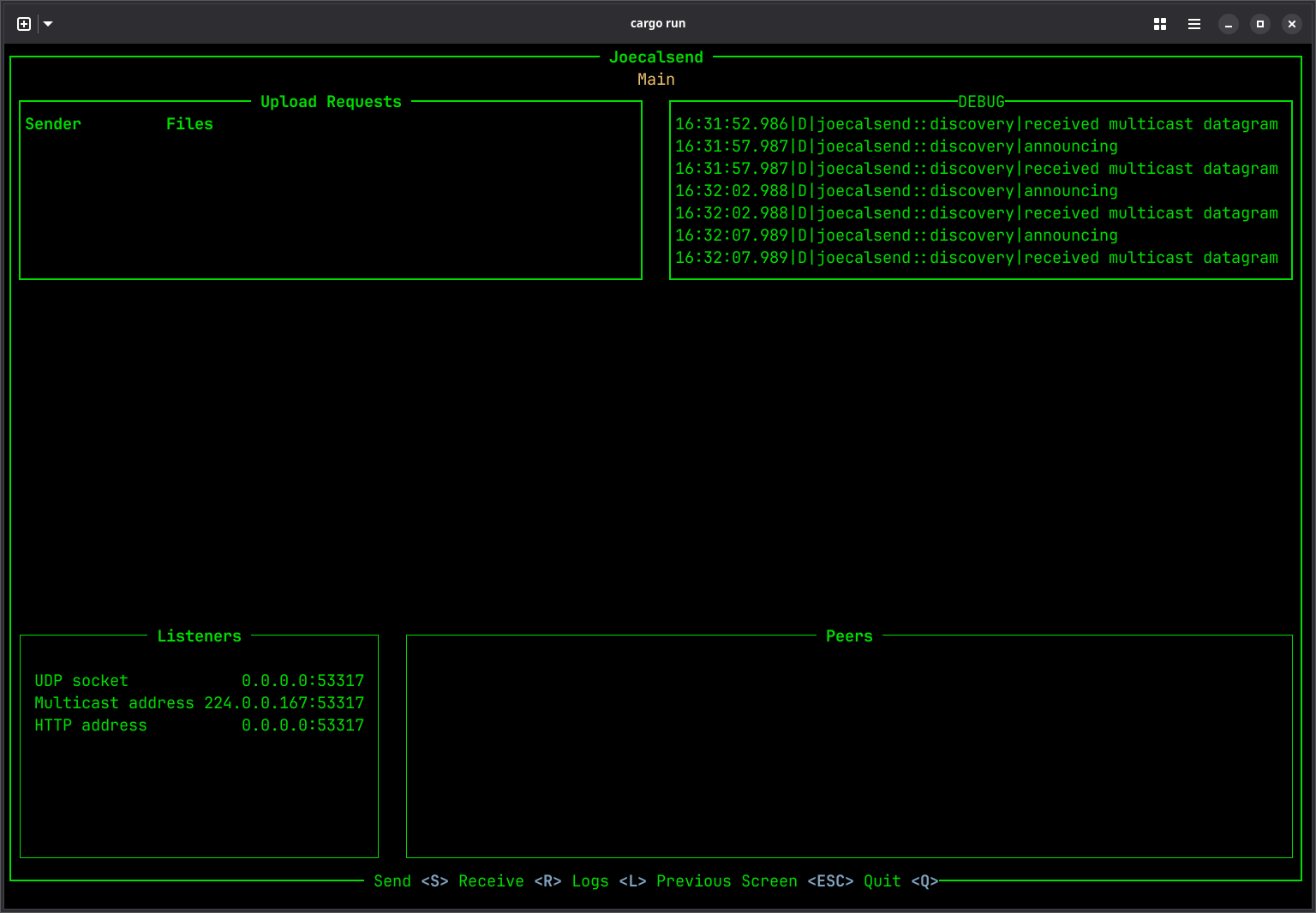Click the Logs <L> shortcut

click(x=609, y=881)
